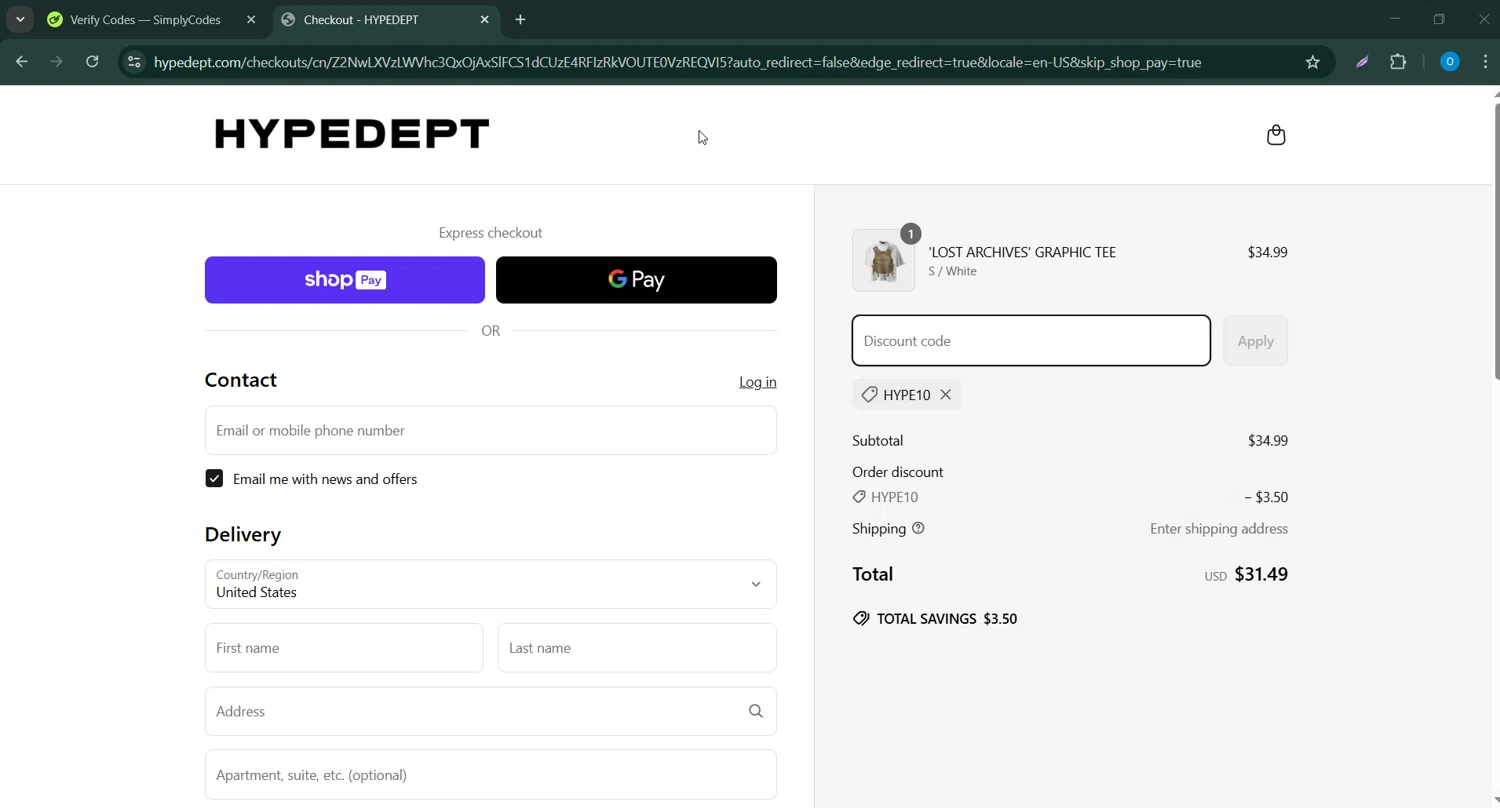1500x808 pixels.
Task: Focus the Email or mobile phone number field
Action: click(490, 431)
